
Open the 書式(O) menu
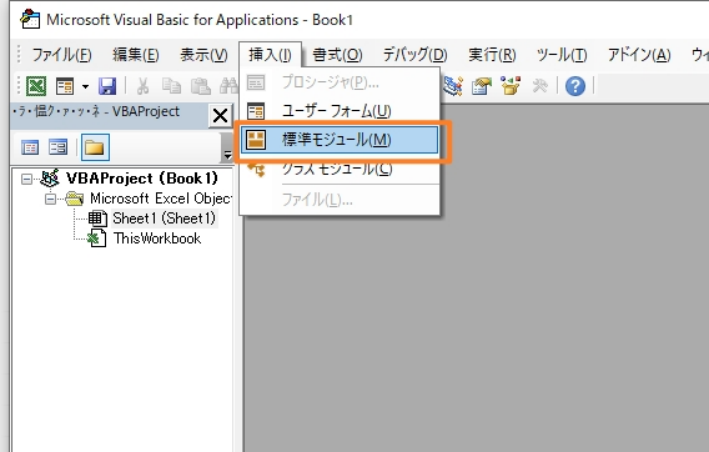[x=337, y=55]
